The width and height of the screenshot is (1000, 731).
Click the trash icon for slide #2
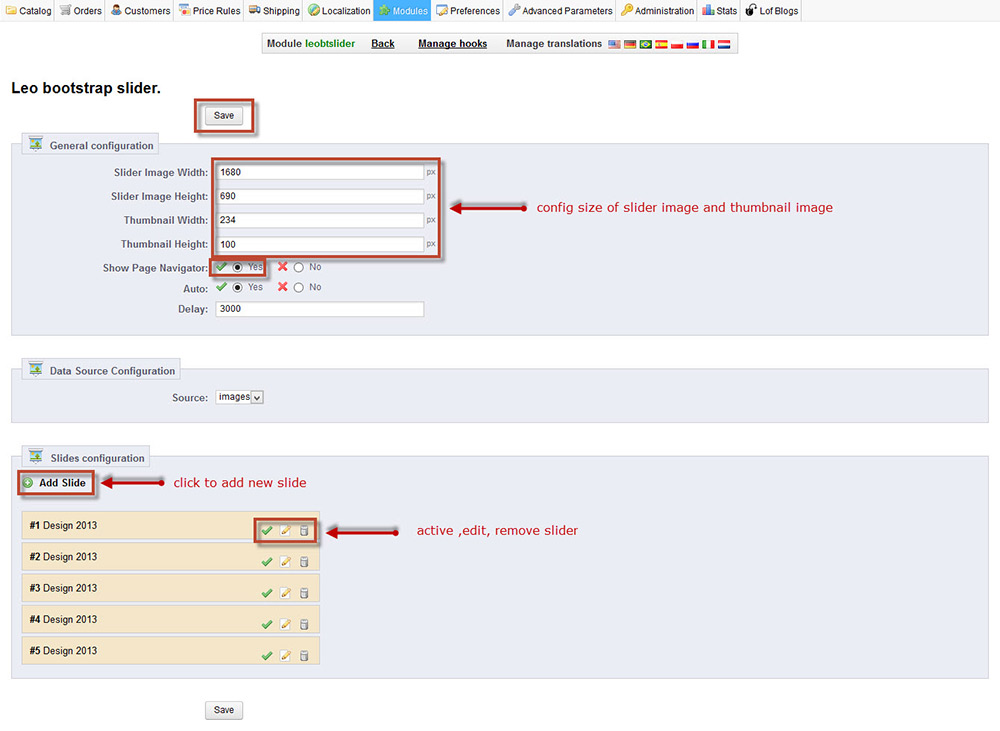coord(304,562)
